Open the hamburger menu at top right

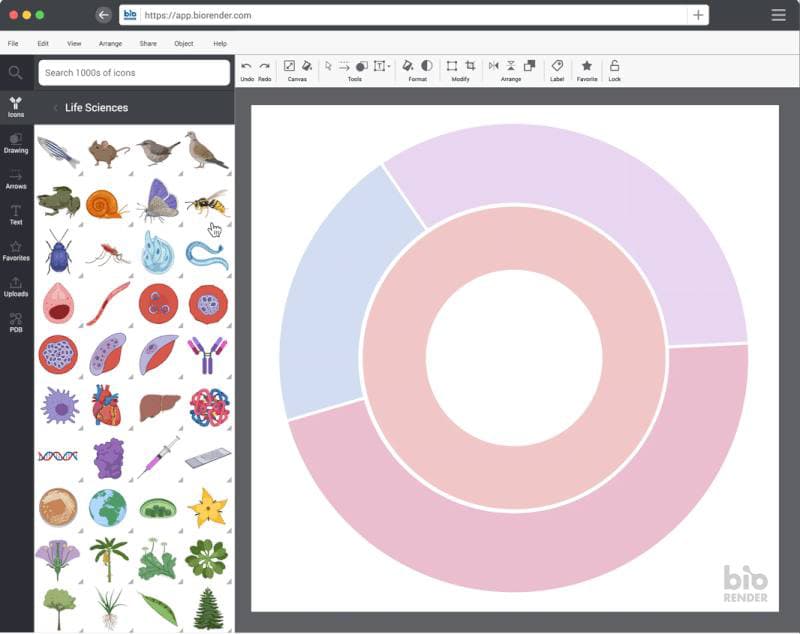778,15
